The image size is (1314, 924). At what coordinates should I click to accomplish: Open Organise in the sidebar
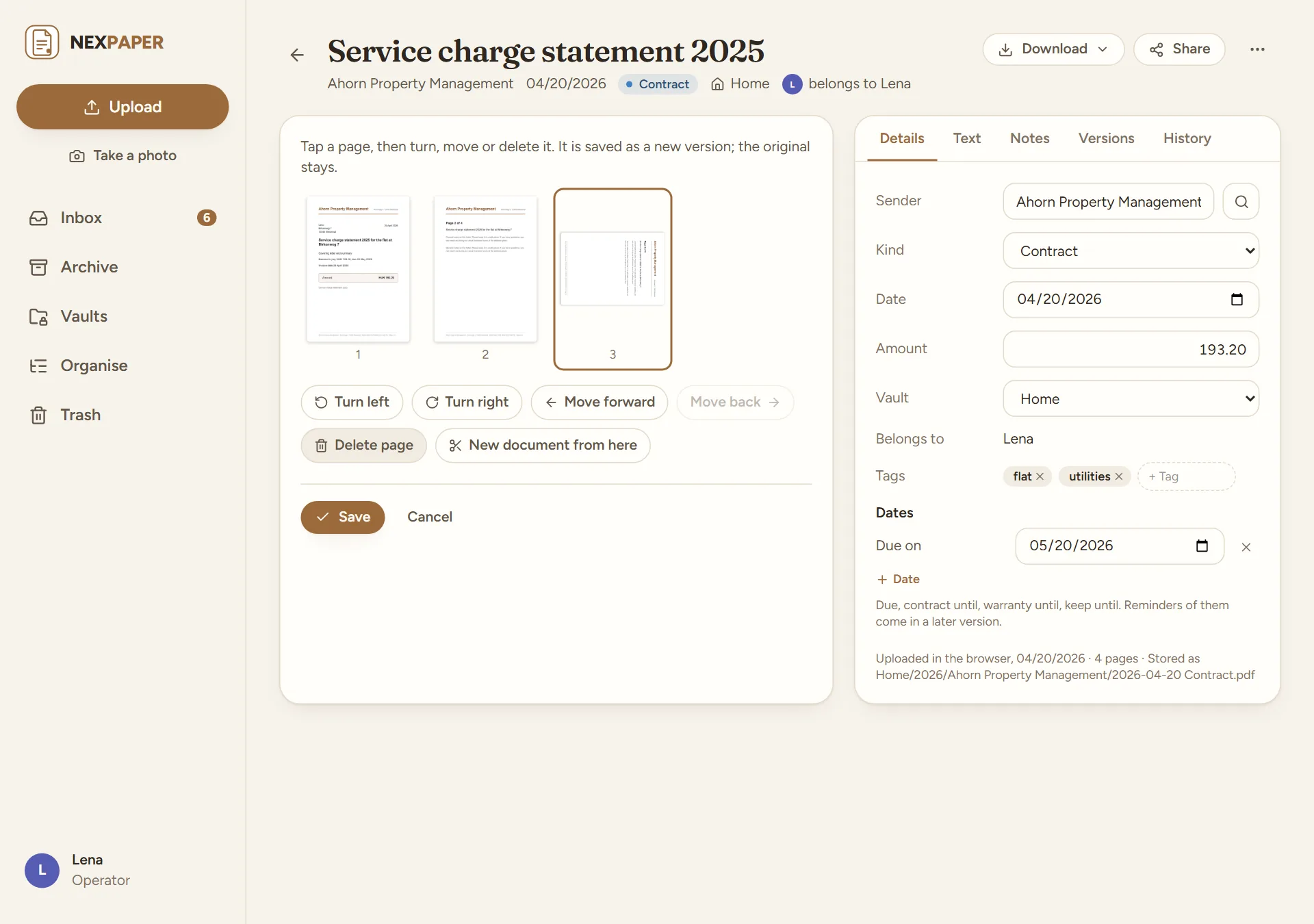123,365
